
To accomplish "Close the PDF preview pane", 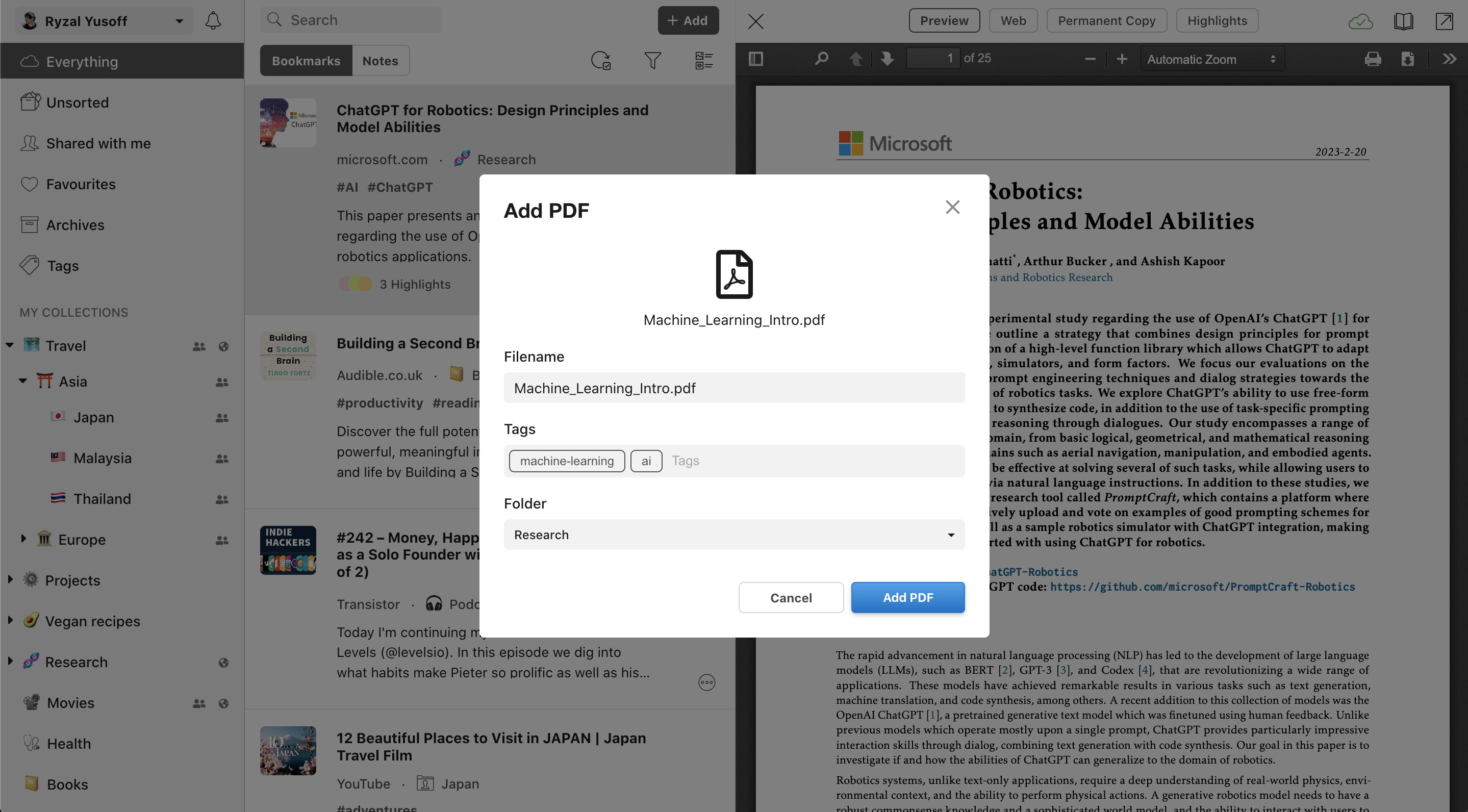I will 755,21.
